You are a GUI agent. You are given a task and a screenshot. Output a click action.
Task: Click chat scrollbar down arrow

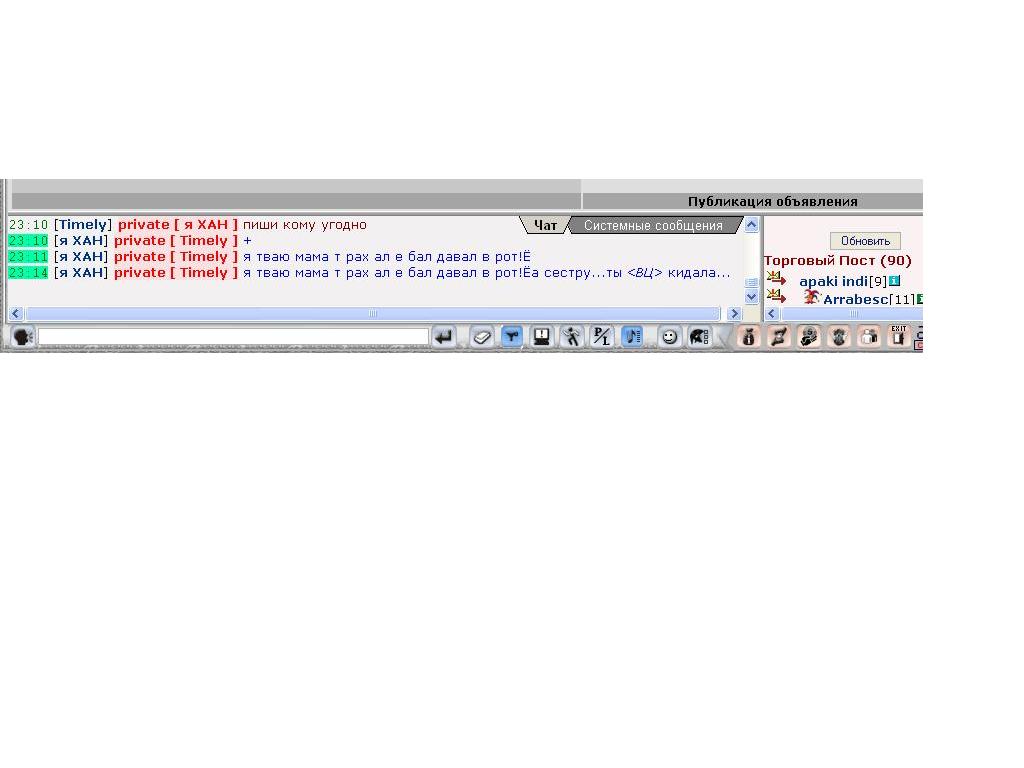point(752,296)
